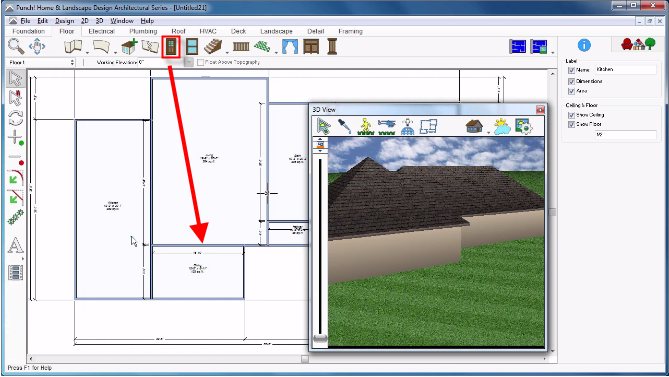669x377 pixels.
Task: Select the Stairs tool
Action: click(x=212, y=46)
